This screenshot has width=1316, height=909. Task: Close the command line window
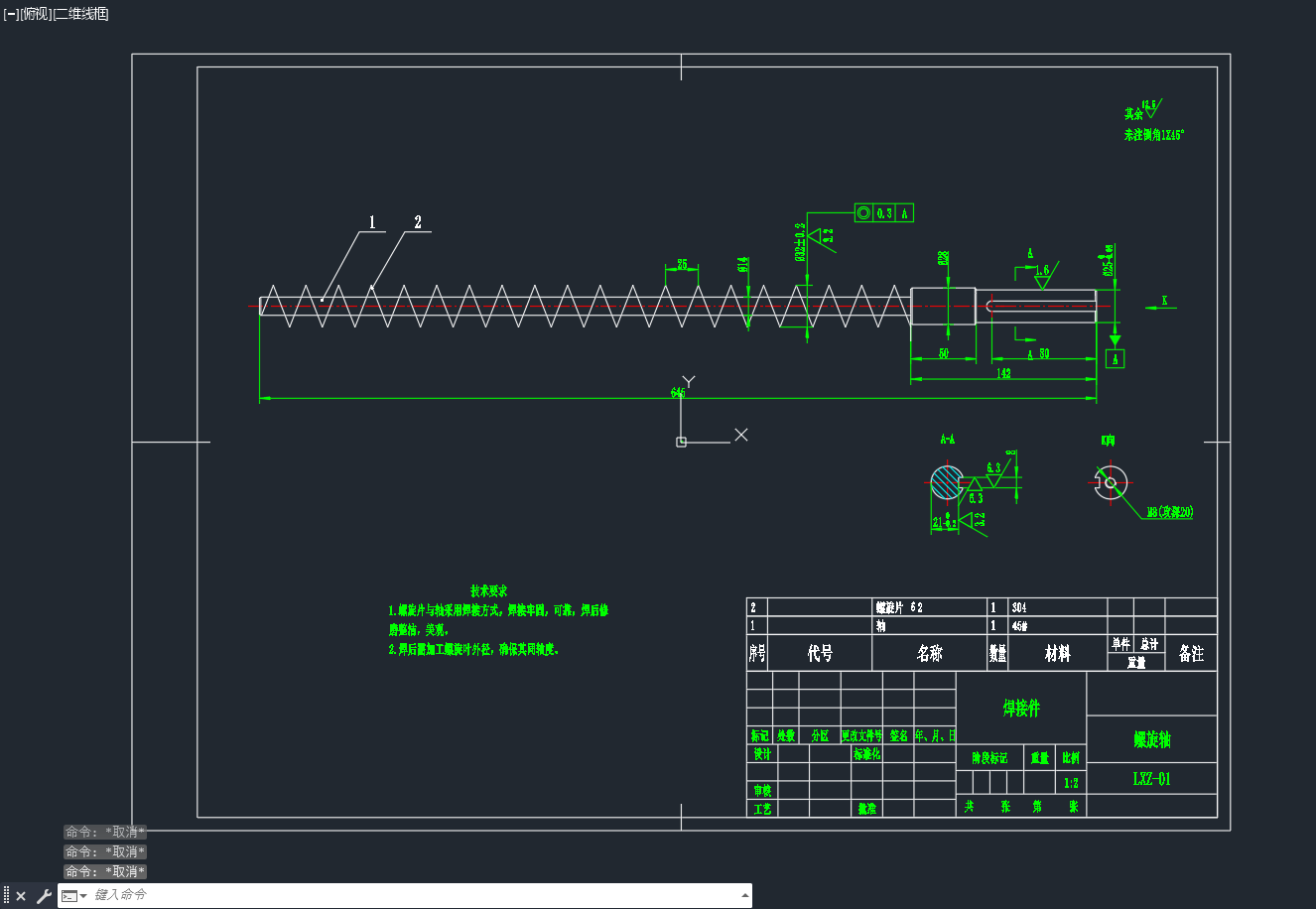(21, 896)
